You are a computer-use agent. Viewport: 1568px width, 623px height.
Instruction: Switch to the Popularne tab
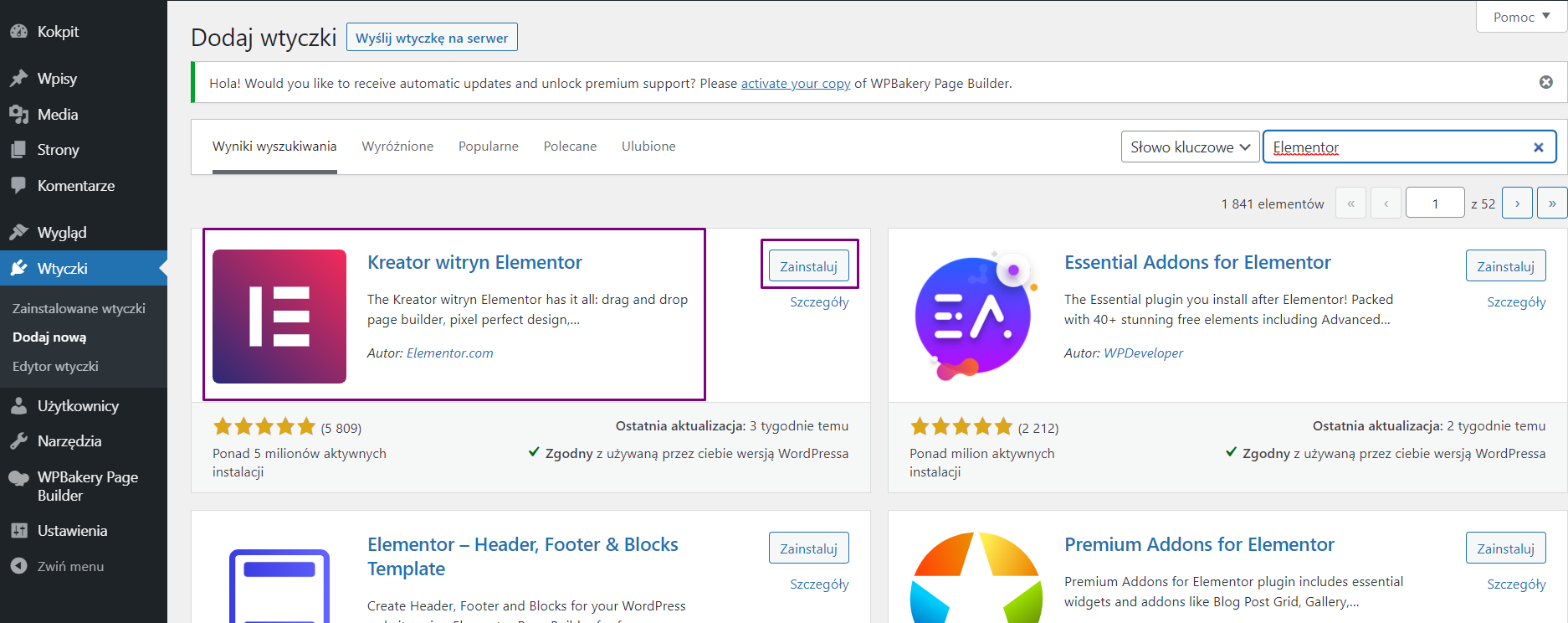(x=488, y=147)
